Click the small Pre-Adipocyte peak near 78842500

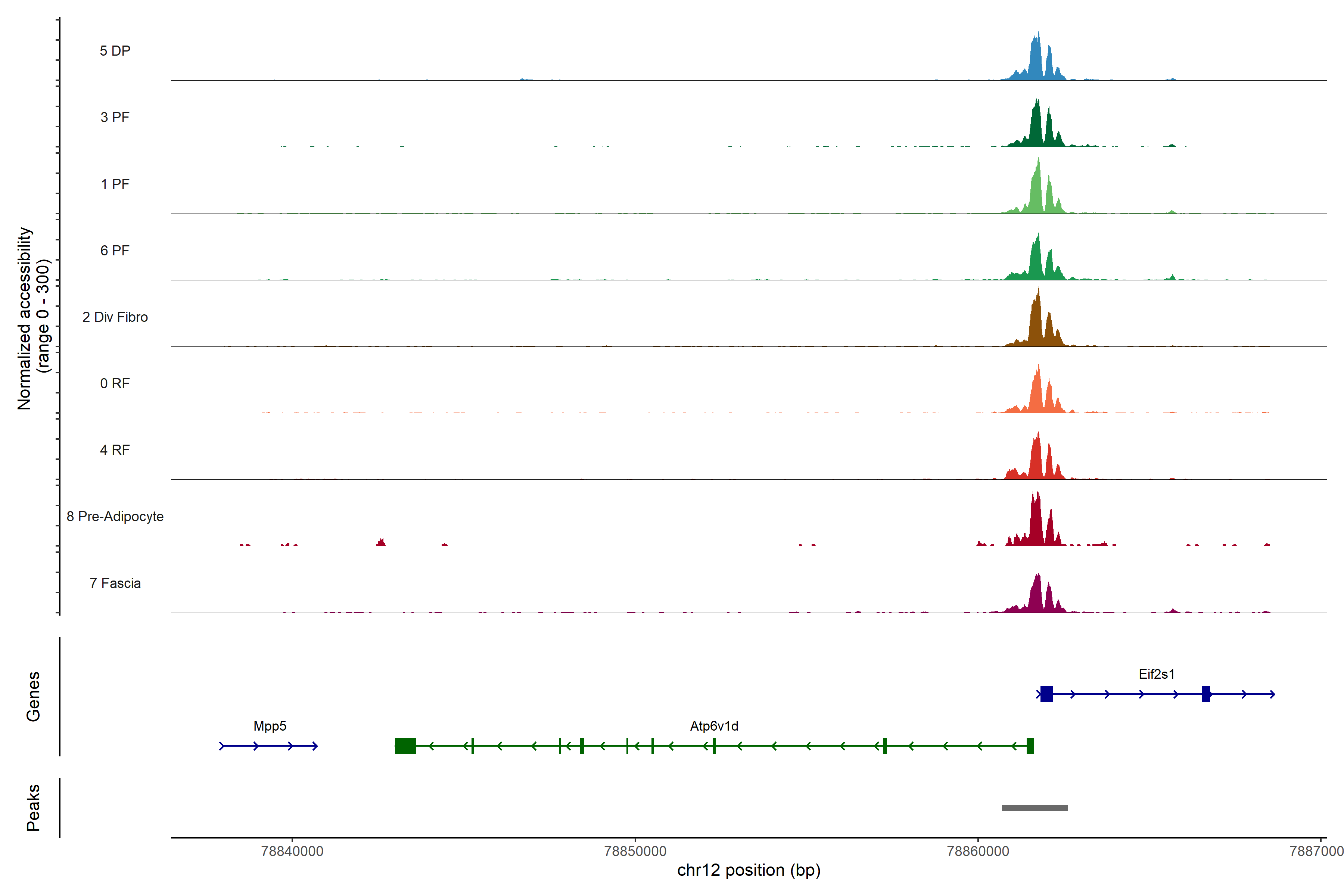point(381,542)
